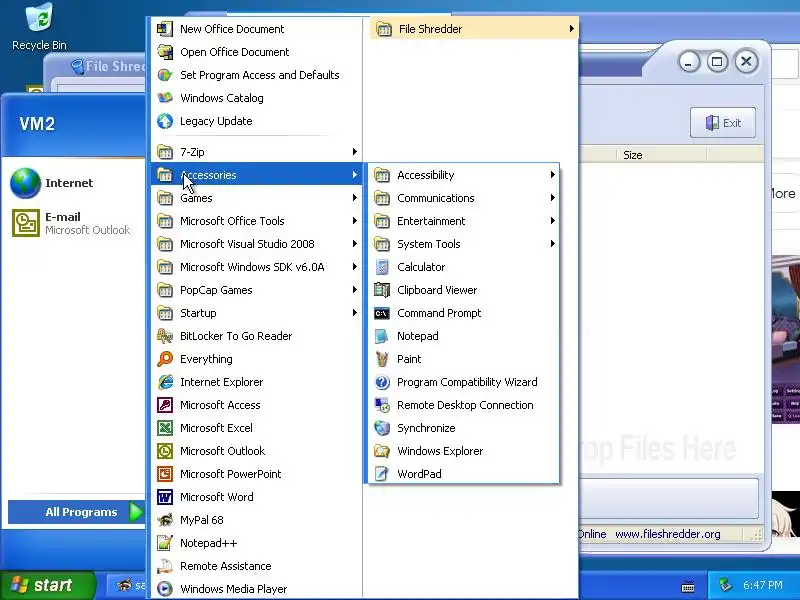Screen dimensions: 800x600
Task: Open the www.fileshredder.org link
Action: [667, 534]
